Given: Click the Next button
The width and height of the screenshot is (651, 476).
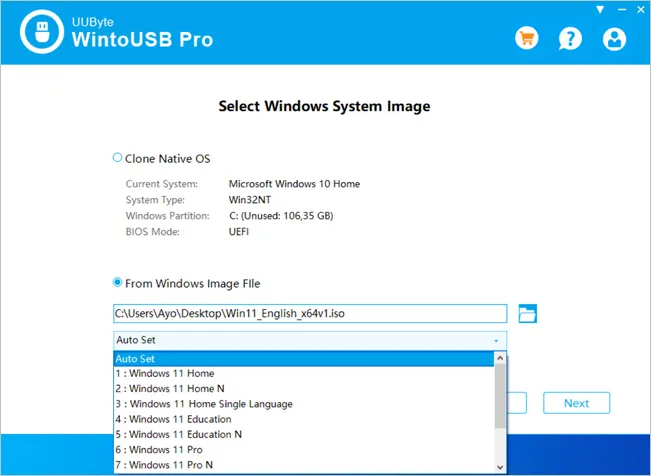Looking at the screenshot, I should click(576, 403).
